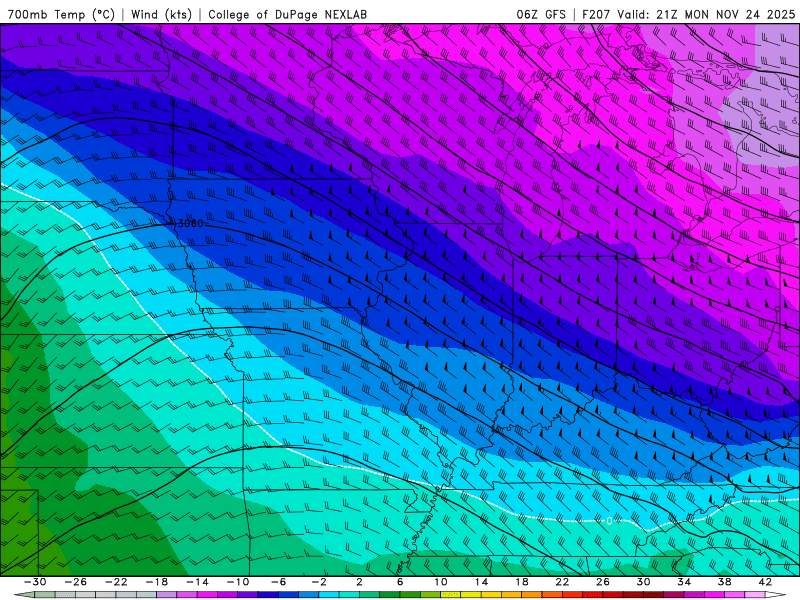Click the "42" colorbar value
The height and width of the screenshot is (600, 800).
click(x=765, y=582)
